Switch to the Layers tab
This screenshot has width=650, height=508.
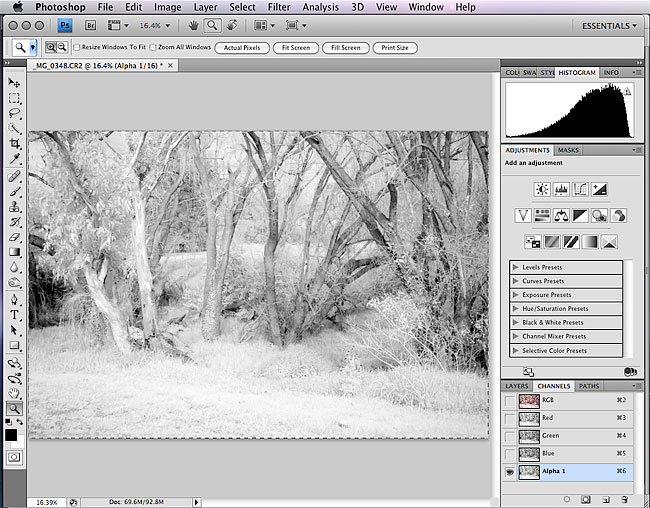tap(516, 385)
